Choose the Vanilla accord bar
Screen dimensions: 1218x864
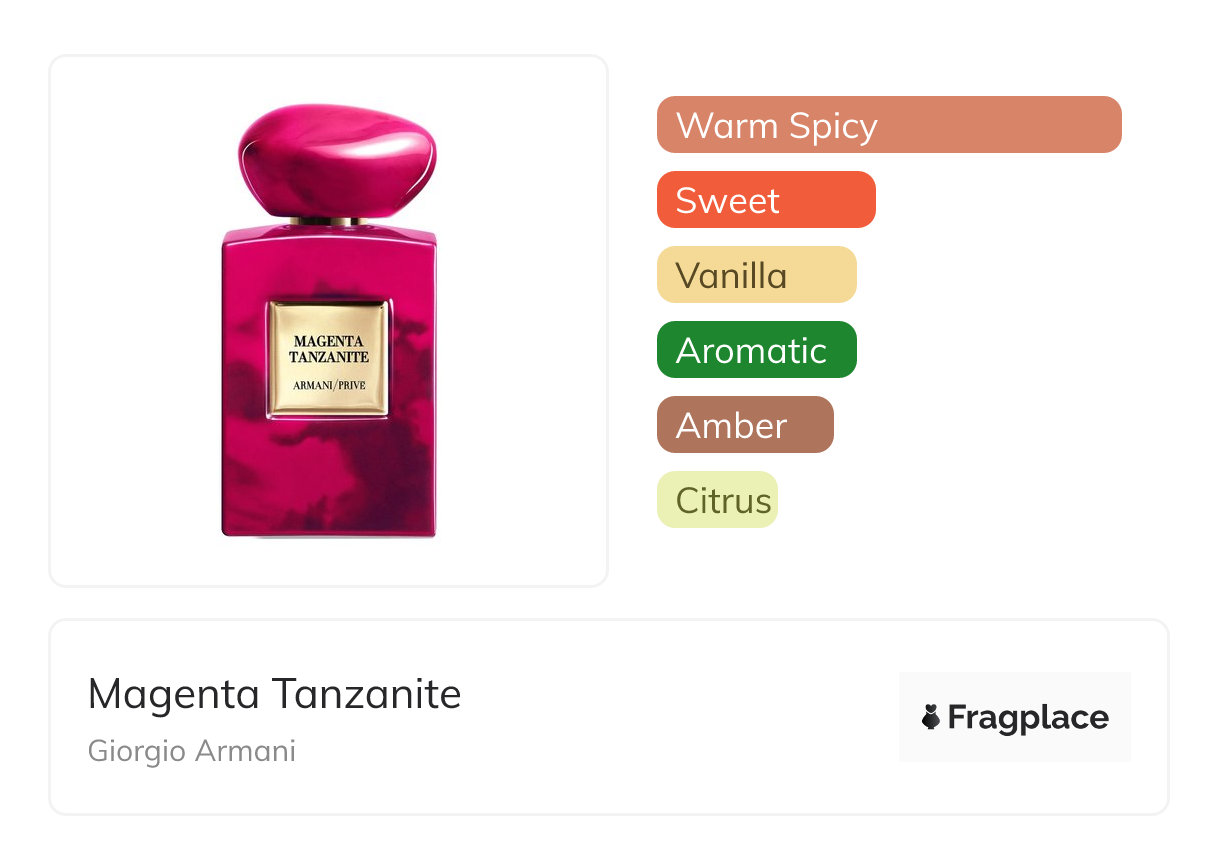pos(757,275)
